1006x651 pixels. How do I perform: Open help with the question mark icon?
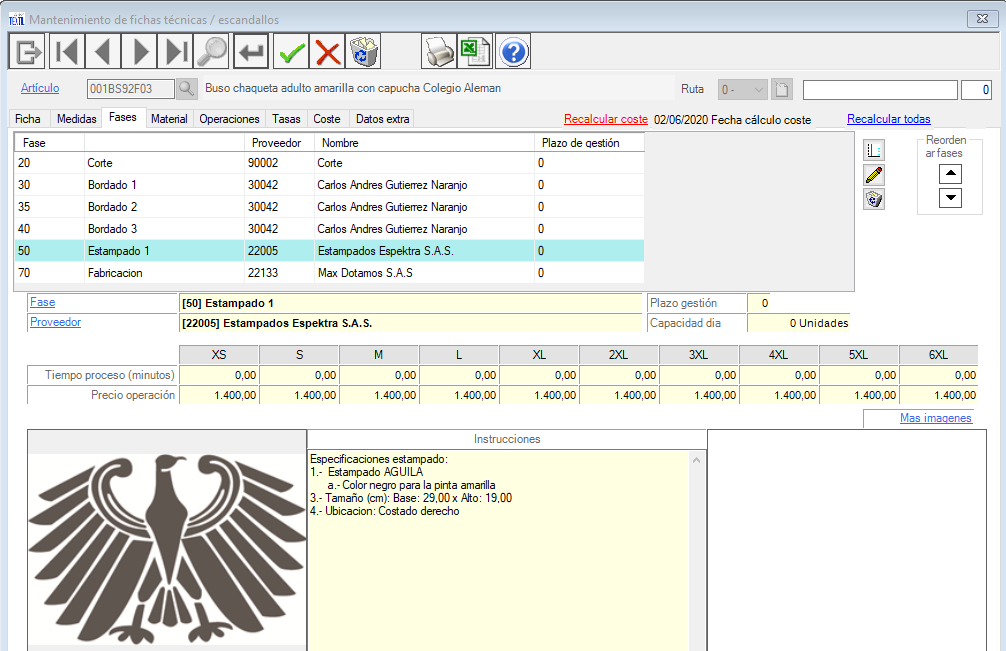(x=513, y=50)
